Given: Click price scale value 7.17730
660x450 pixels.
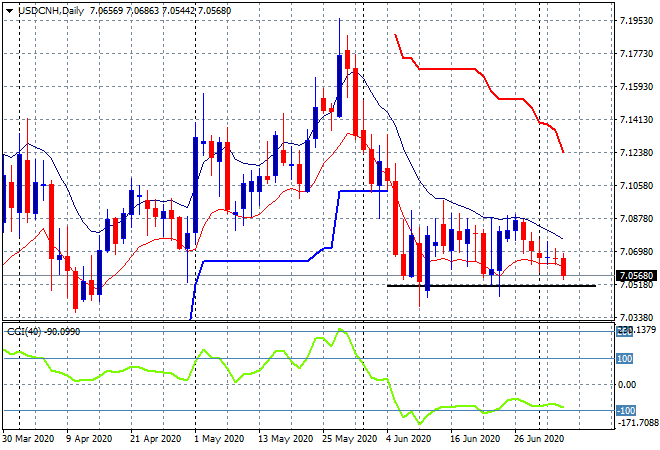Looking at the screenshot, I should coord(636,53).
